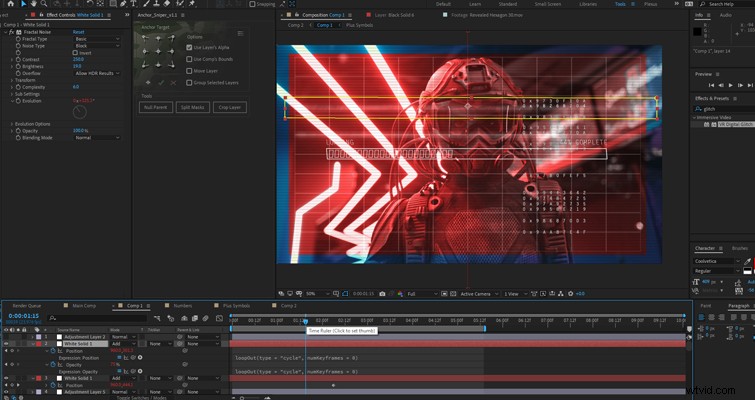The image size is (755, 400).
Task: Click the Null Parent button
Action: click(156, 107)
